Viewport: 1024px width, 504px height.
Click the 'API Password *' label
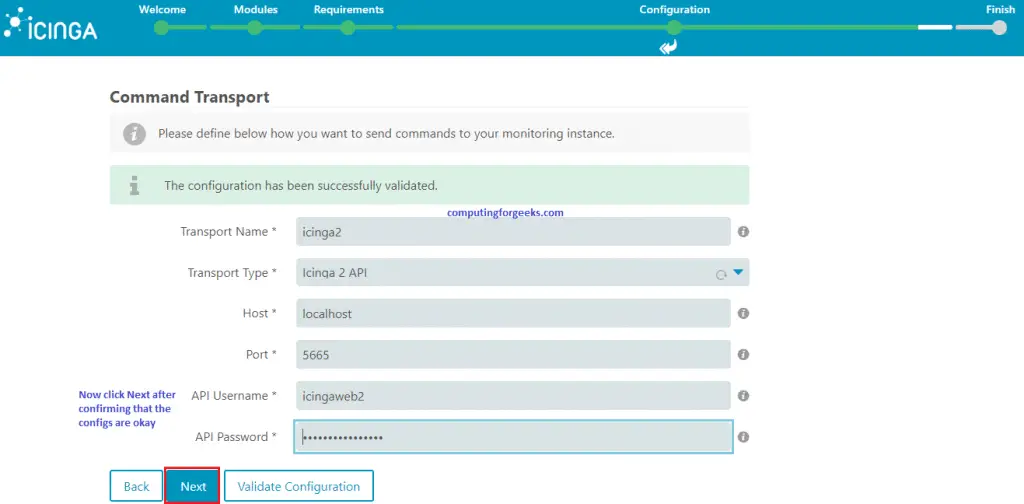[236, 437]
